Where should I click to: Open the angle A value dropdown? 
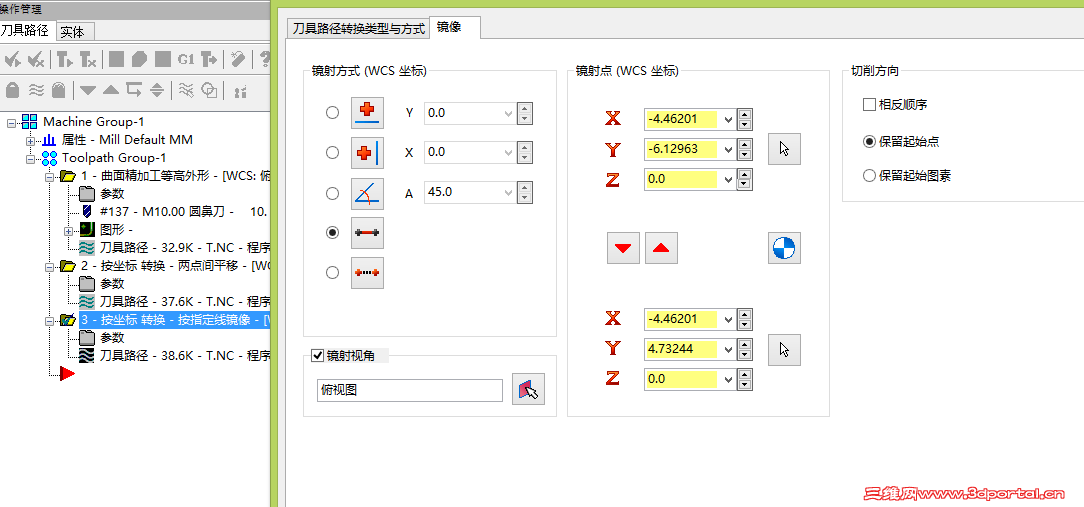tap(508, 193)
